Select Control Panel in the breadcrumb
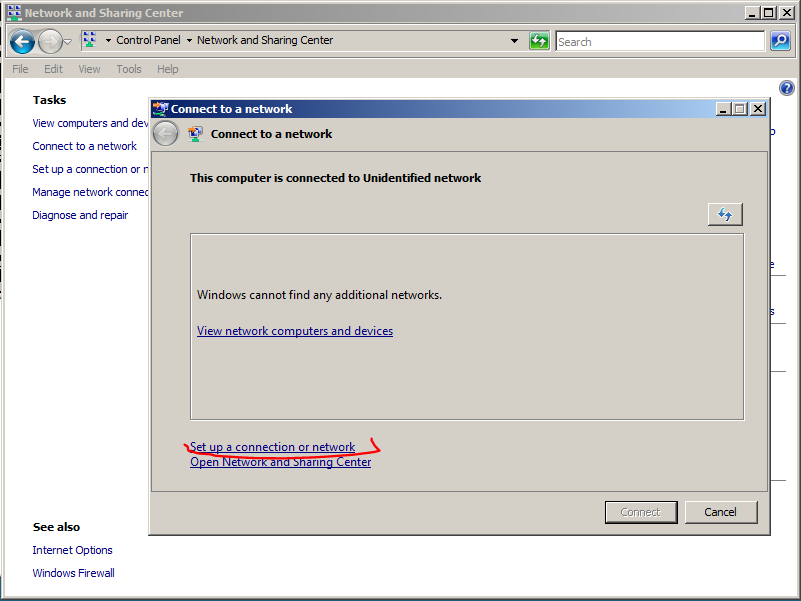Image resolution: width=801 pixels, height=601 pixels. click(x=148, y=40)
